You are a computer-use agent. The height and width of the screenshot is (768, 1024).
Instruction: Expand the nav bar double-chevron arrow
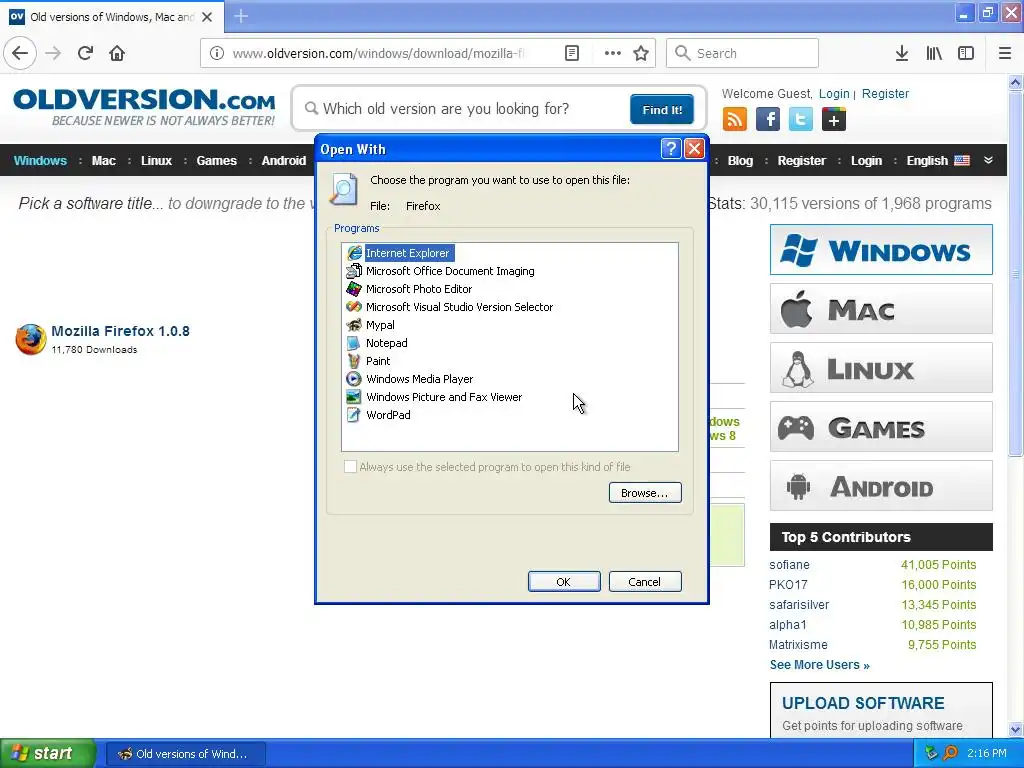pyautogui.click(x=988, y=160)
